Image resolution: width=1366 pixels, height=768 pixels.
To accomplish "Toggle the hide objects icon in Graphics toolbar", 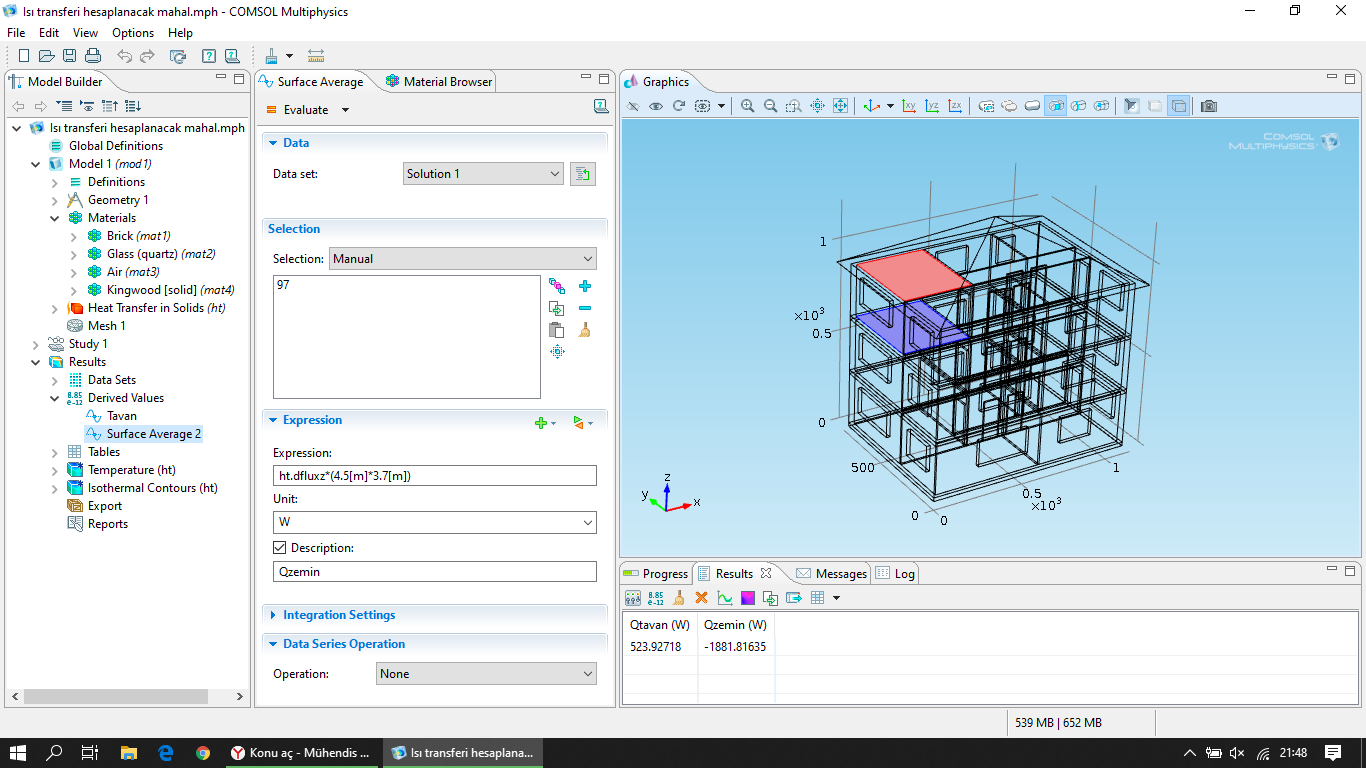I will pos(633,106).
